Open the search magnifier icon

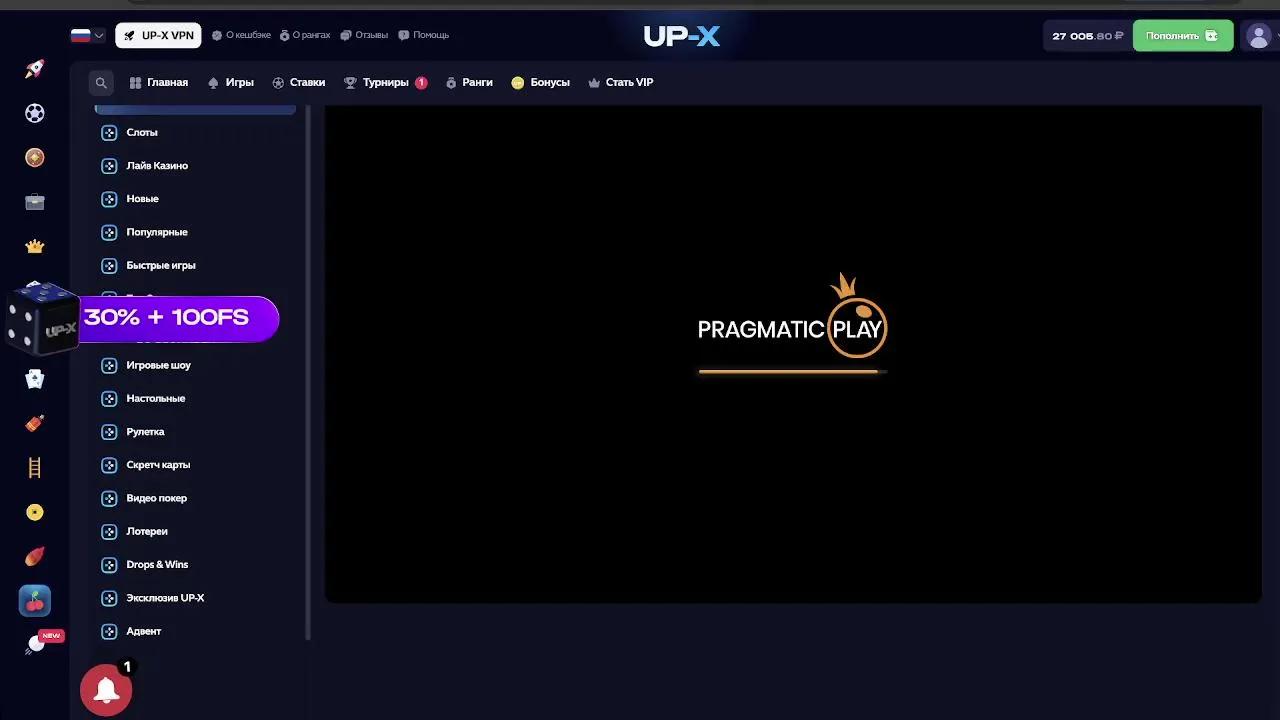pyautogui.click(x=101, y=83)
